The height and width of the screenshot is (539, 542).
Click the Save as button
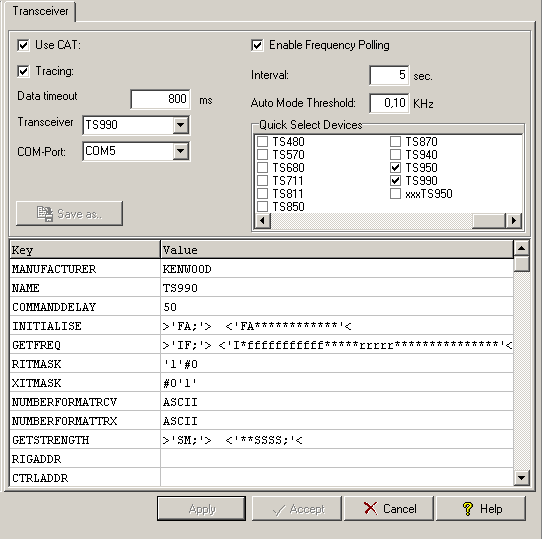click(69, 214)
